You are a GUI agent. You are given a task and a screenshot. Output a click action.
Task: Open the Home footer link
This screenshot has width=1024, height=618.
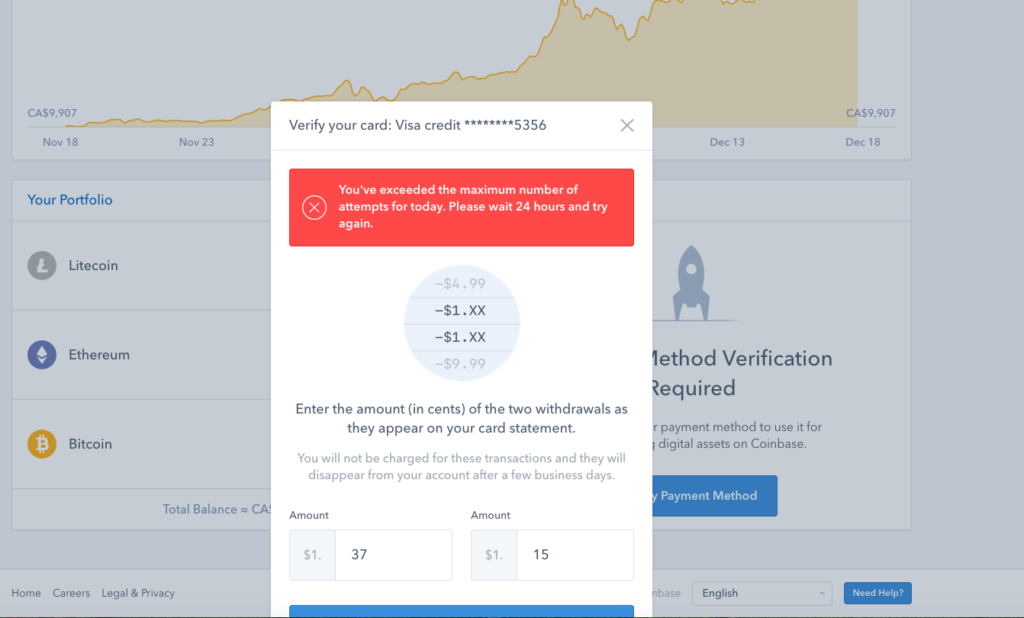coord(26,593)
